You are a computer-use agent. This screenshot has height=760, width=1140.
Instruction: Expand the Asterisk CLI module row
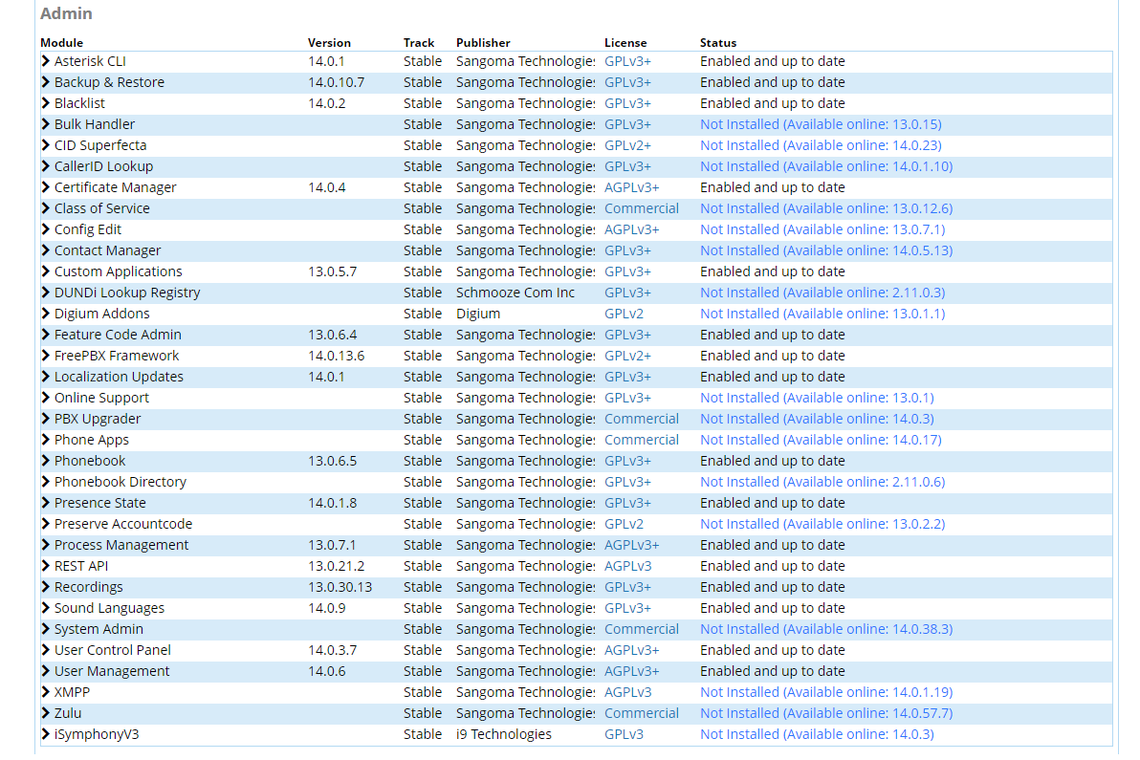coord(46,61)
